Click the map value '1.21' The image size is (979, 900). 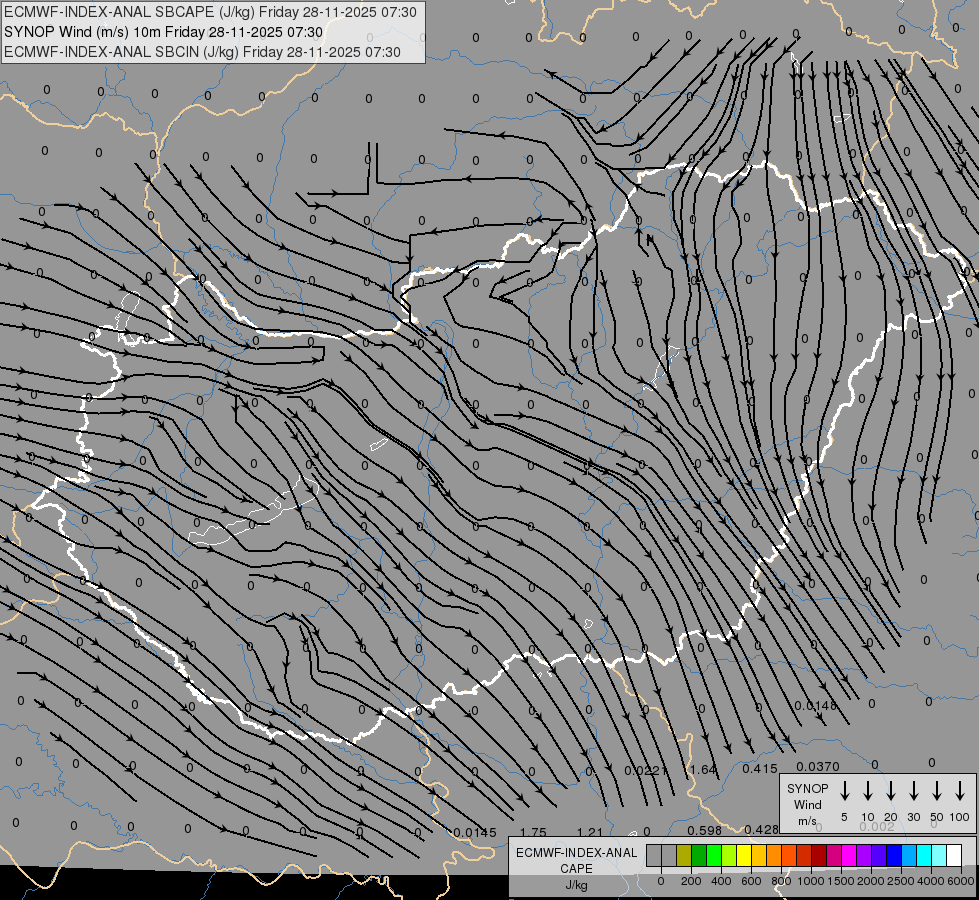[x=589, y=833]
